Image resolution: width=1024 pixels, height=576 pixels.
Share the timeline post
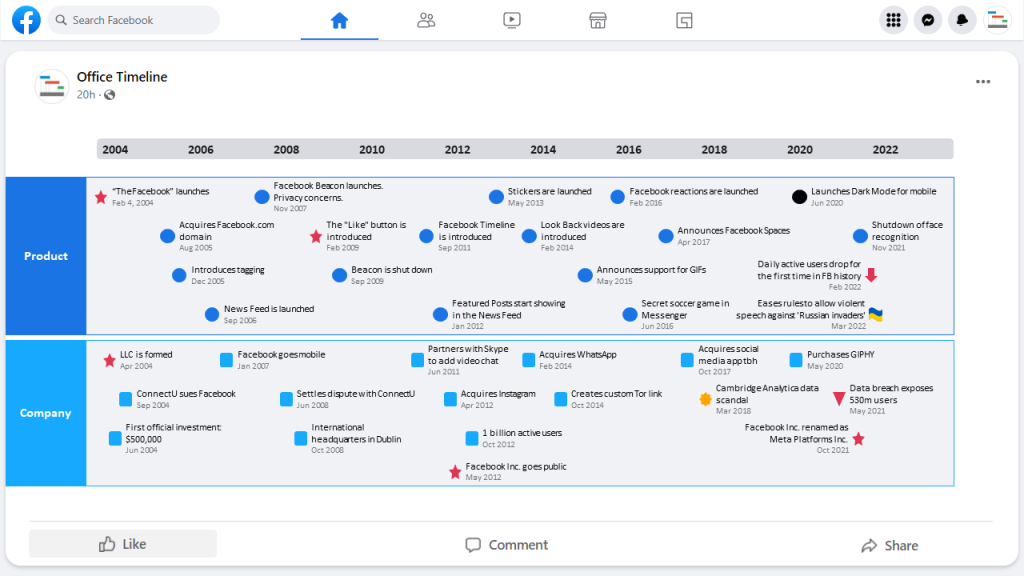[x=889, y=545]
